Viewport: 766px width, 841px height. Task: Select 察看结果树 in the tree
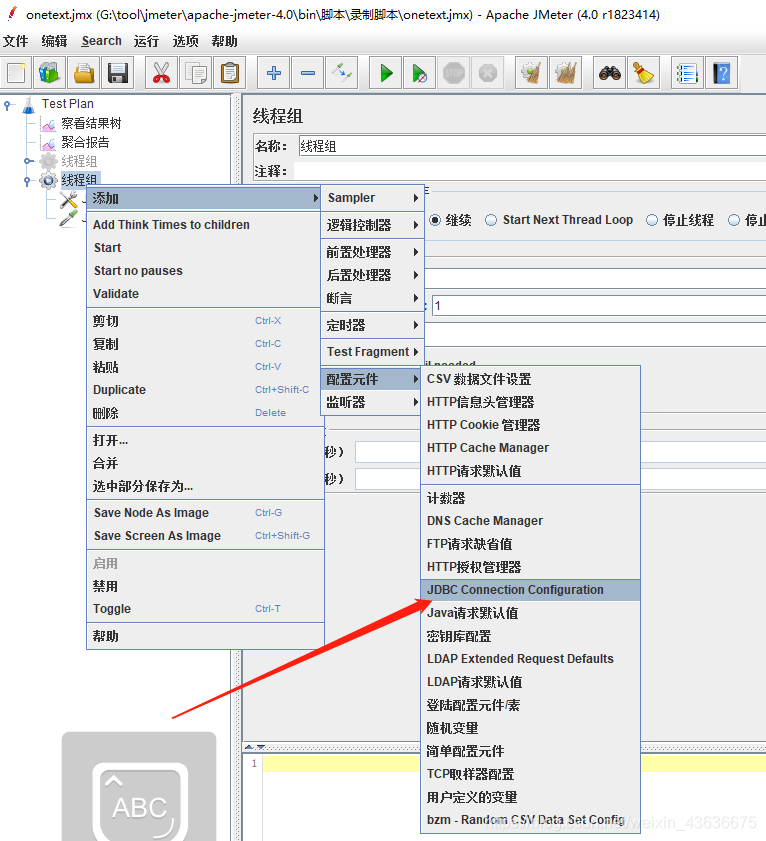pos(91,123)
